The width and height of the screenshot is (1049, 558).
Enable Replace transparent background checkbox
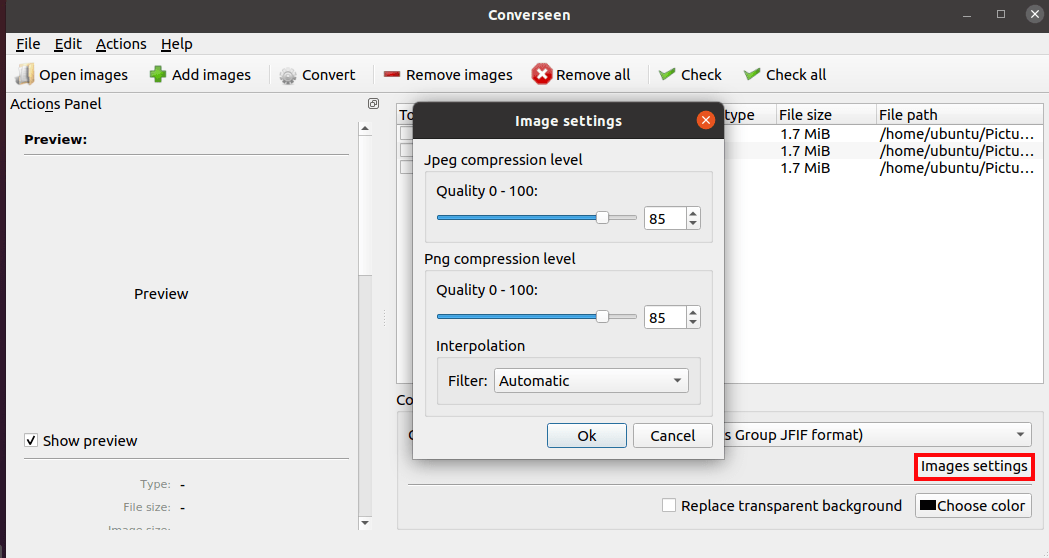coord(668,505)
